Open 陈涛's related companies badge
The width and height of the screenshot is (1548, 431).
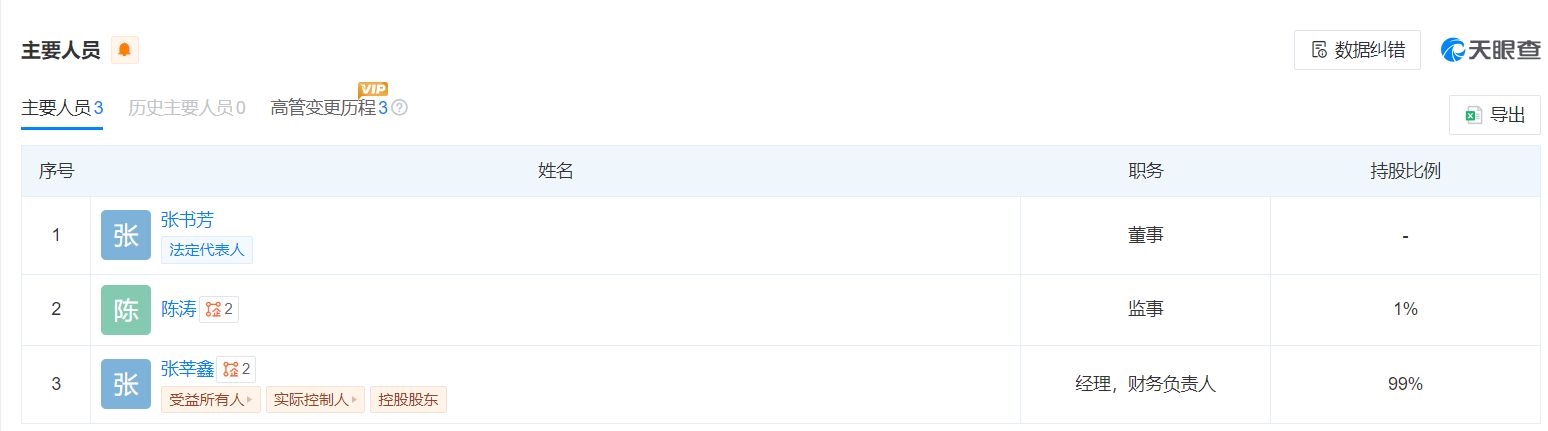[219, 310]
